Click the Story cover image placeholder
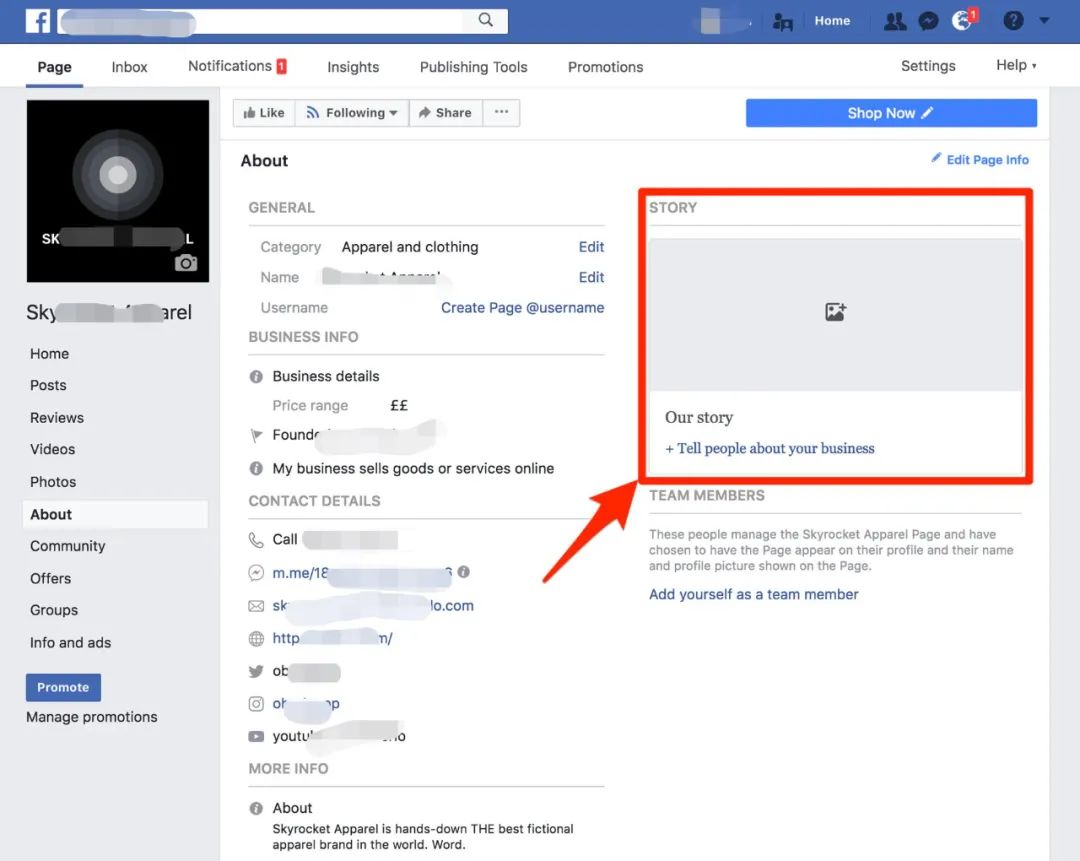This screenshot has width=1080, height=861. tap(835, 315)
